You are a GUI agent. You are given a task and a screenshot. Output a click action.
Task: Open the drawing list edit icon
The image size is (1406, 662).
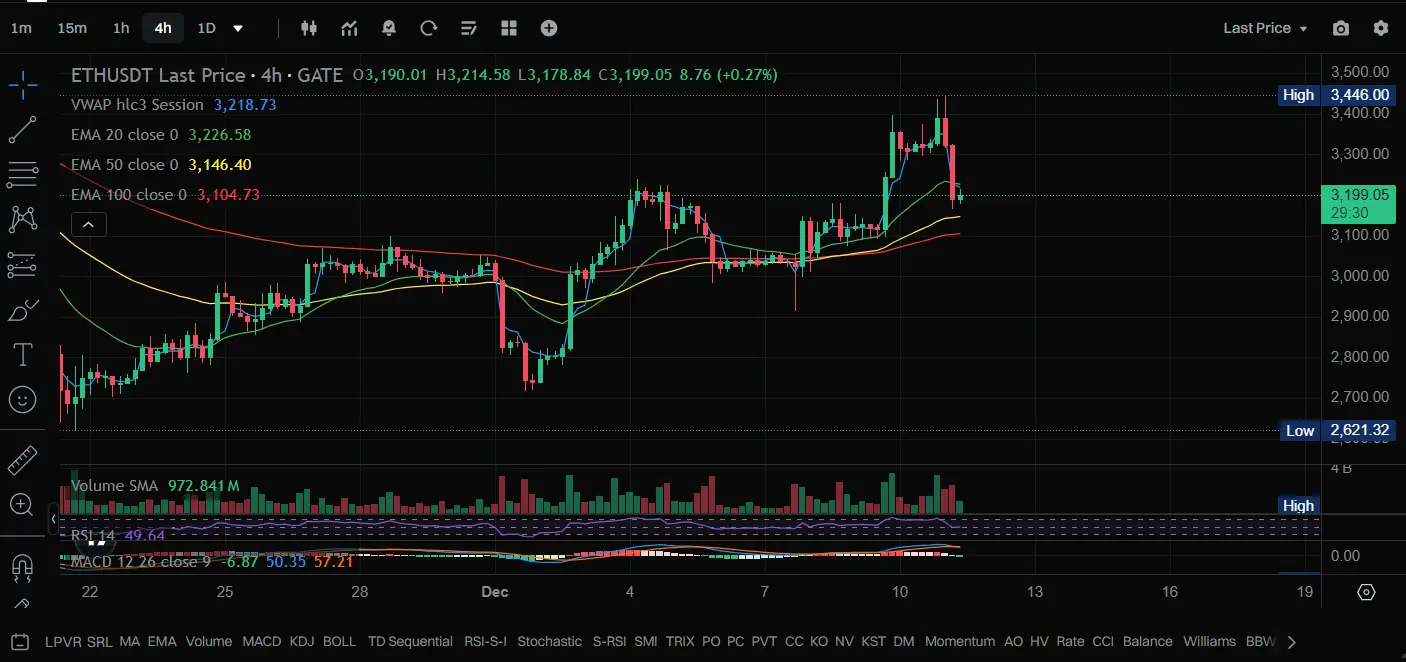[469, 28]
